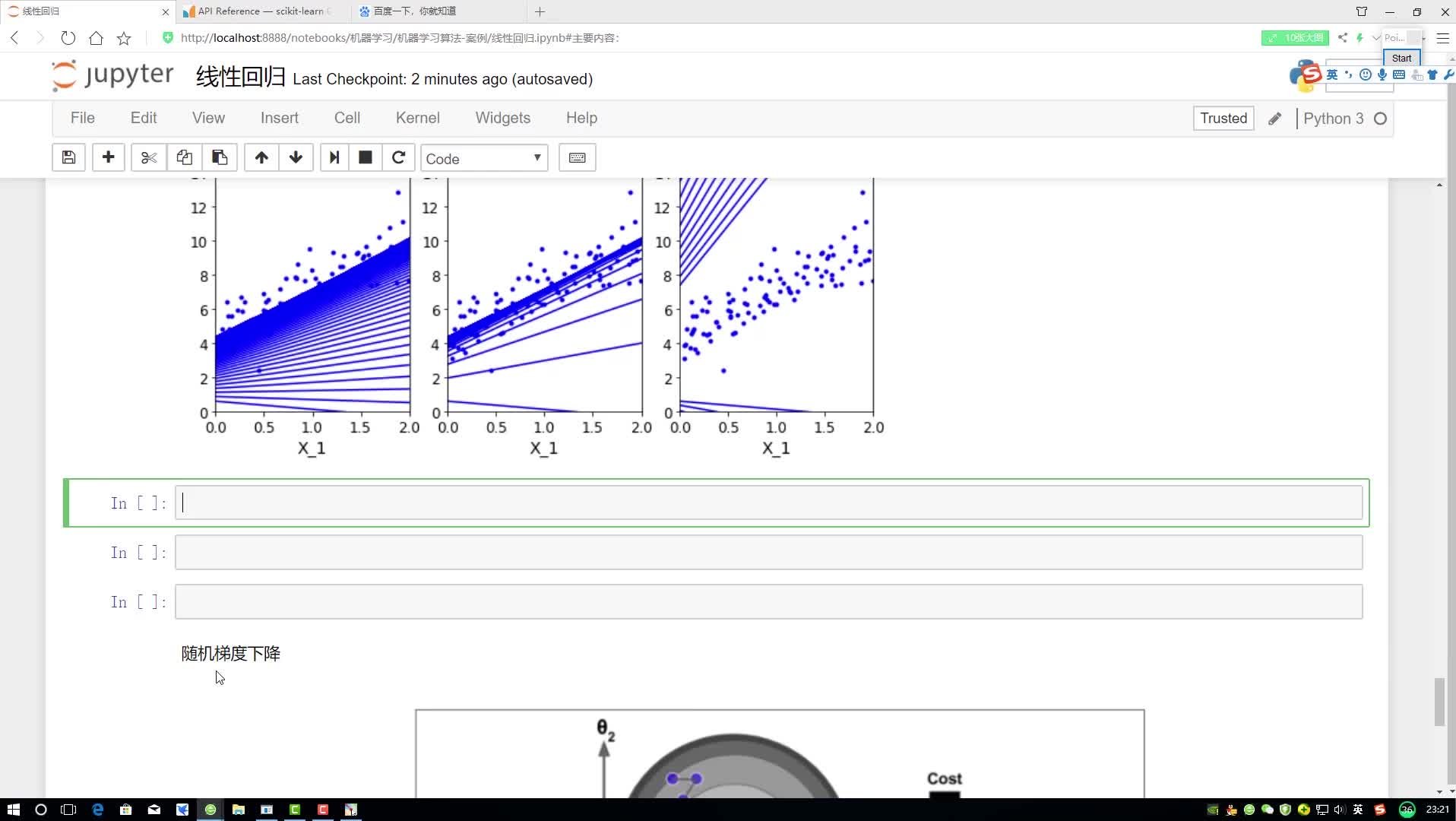Click the pencil edit icon next to Trusted
The image size is (1456, 821).
coord(1274,118)
